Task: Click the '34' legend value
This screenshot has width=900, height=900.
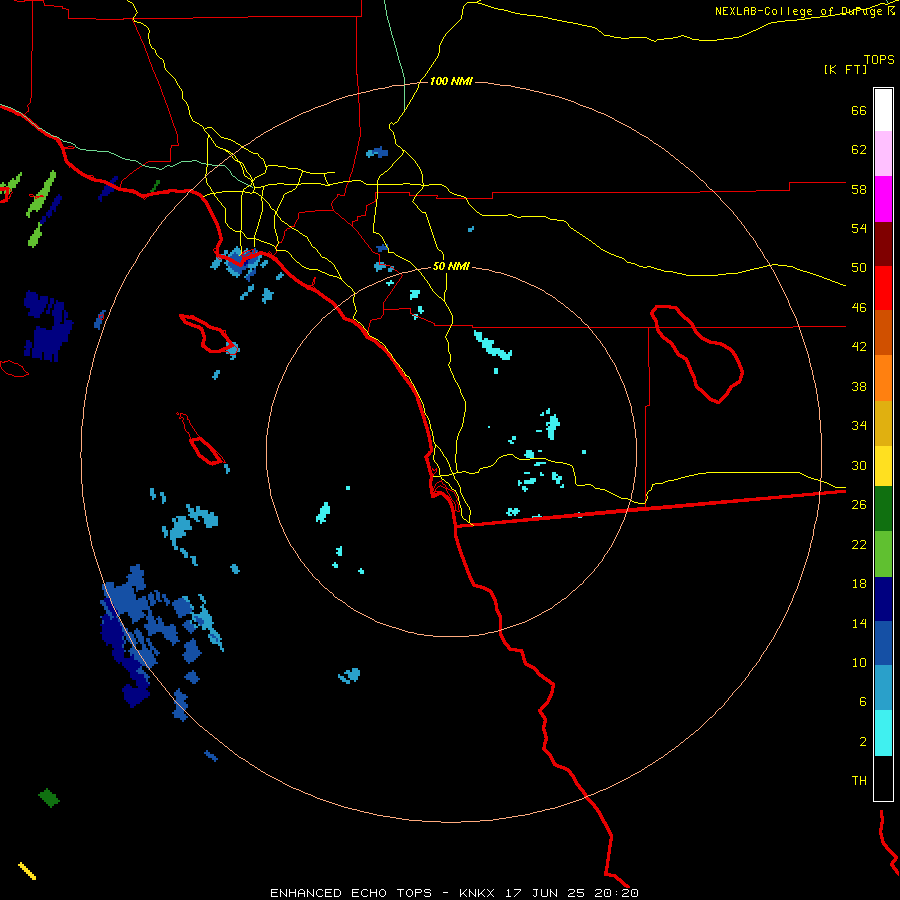Action: point(859,426)
